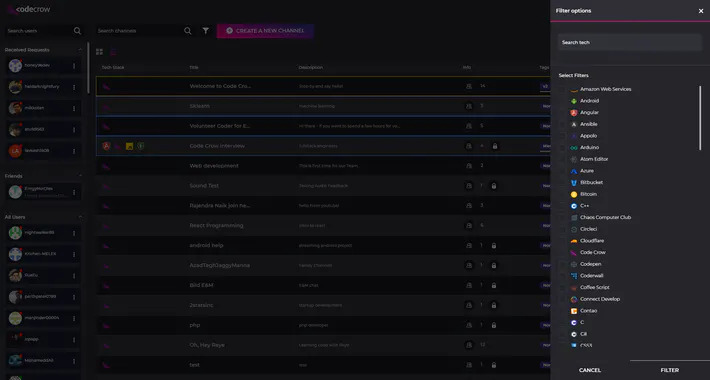Click user avatar of nightwalker89
The height and width of the screenshot is (380, 710).
coord(15,233)
